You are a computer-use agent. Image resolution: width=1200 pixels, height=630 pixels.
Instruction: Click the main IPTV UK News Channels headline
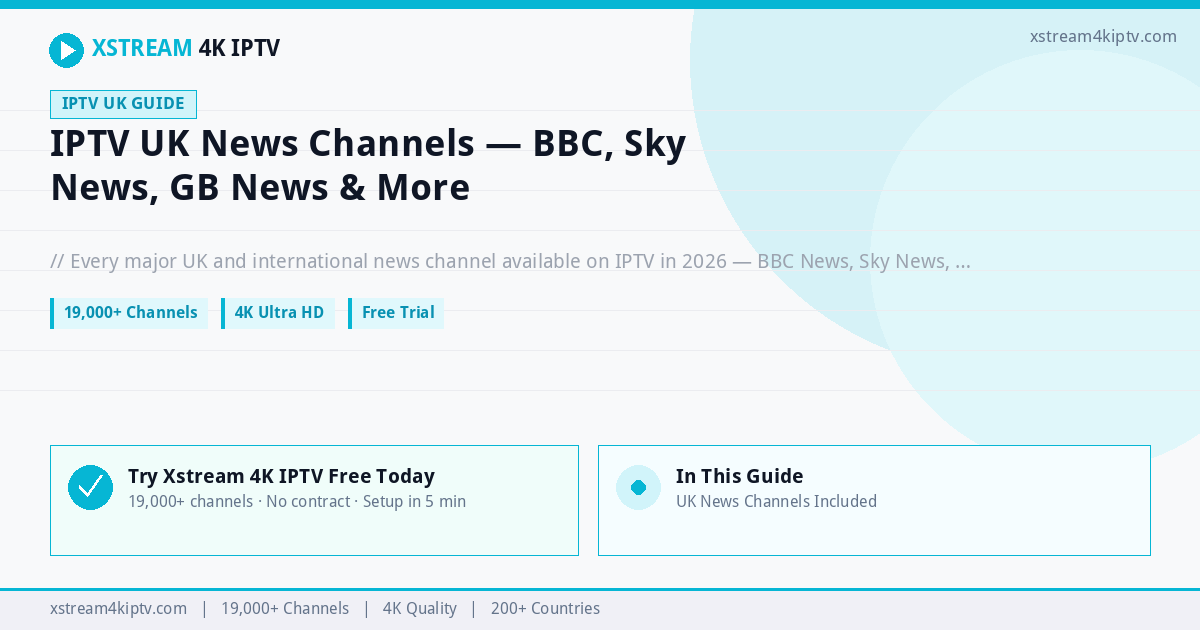tap(368, 165)
